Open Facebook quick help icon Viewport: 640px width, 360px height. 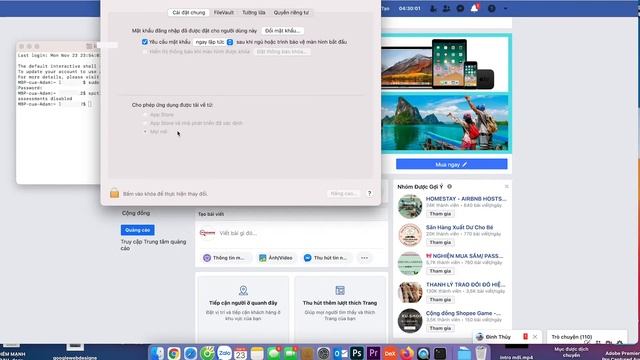pos(491,8)
